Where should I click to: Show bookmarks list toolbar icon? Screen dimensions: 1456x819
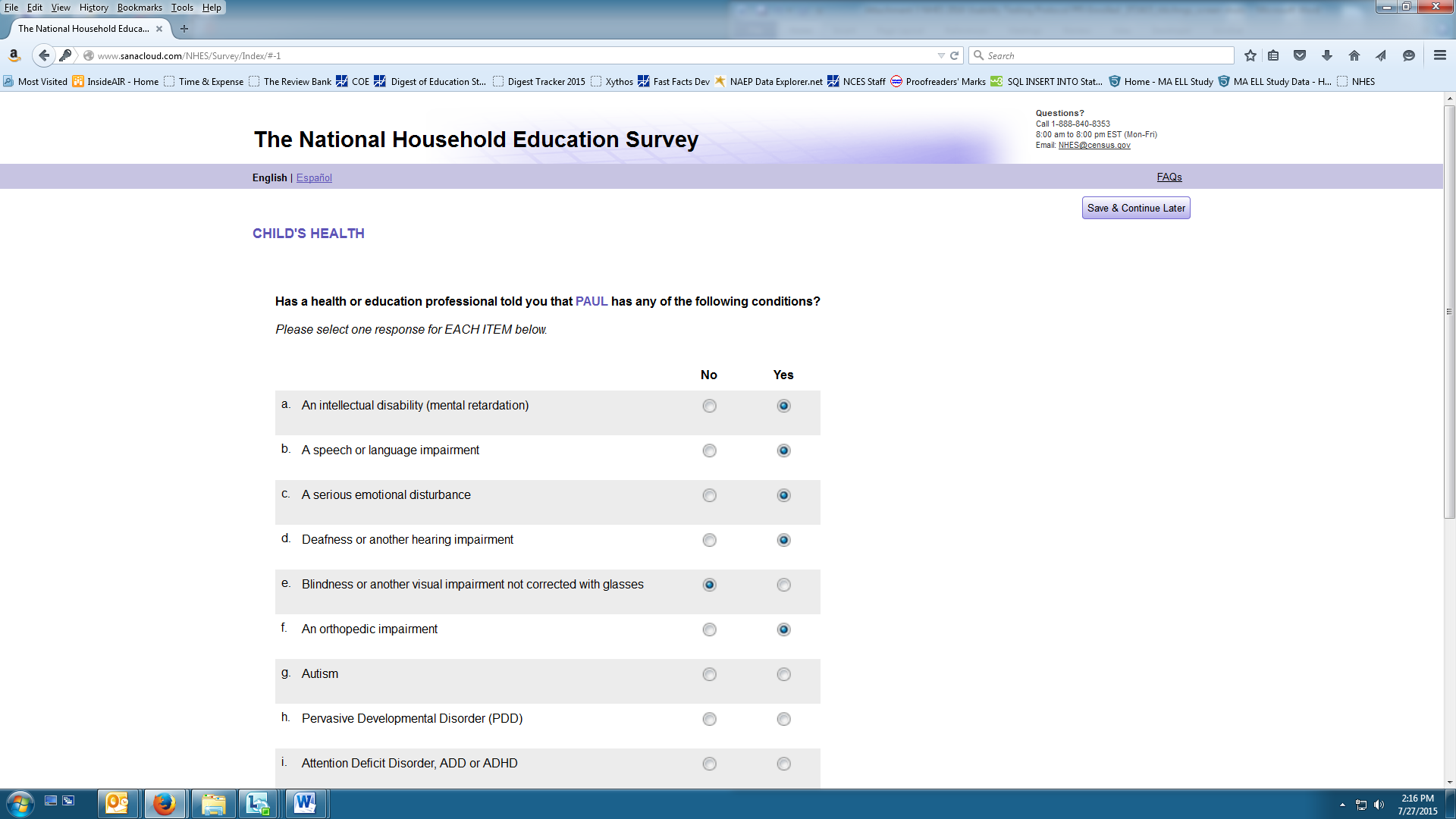(1274, 55)
